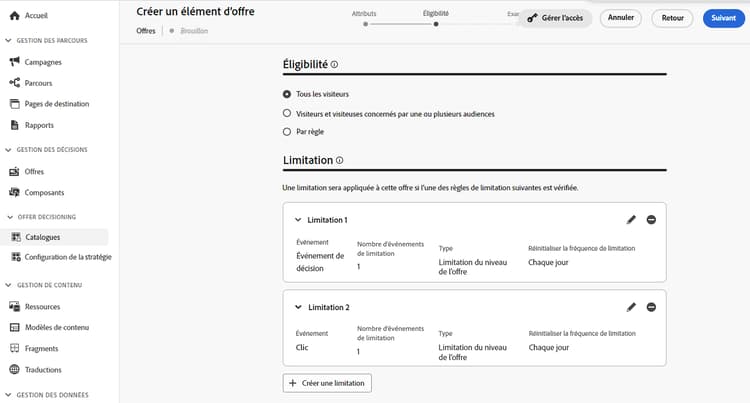Open Parcours in the sidebar
750x403 pixels.
click(38, 83)
